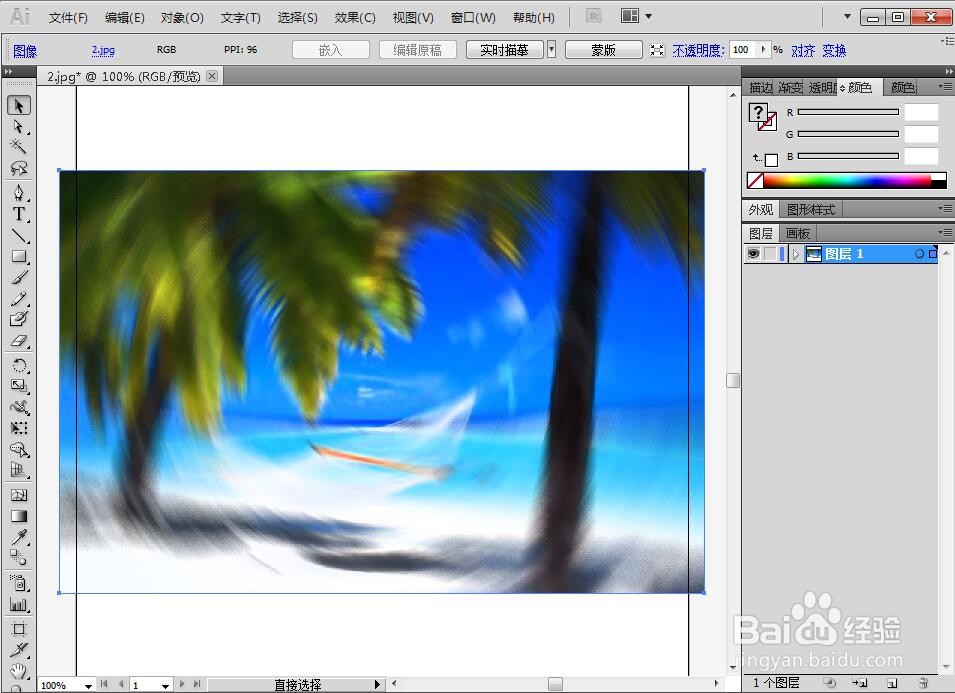Screen dimensions: 955x693
Task: Select the Column Graph tool
Action: coord(19,604)
